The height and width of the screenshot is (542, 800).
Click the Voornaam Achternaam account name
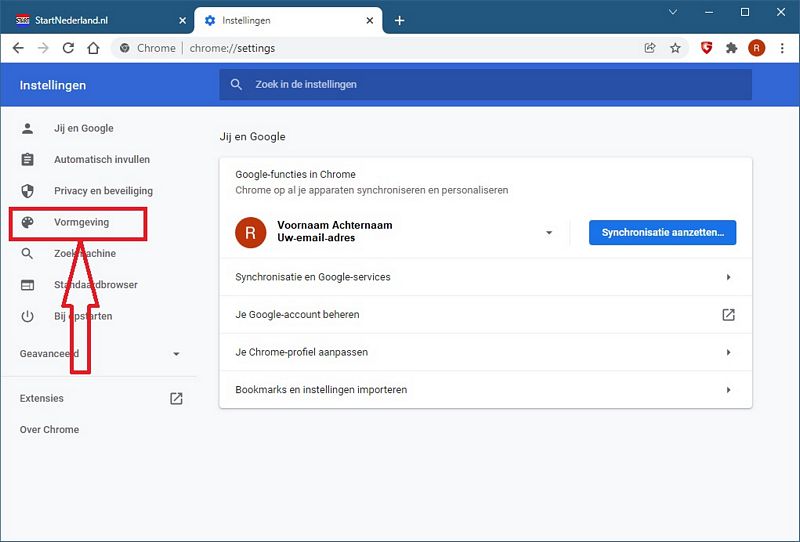click(335, 225)
